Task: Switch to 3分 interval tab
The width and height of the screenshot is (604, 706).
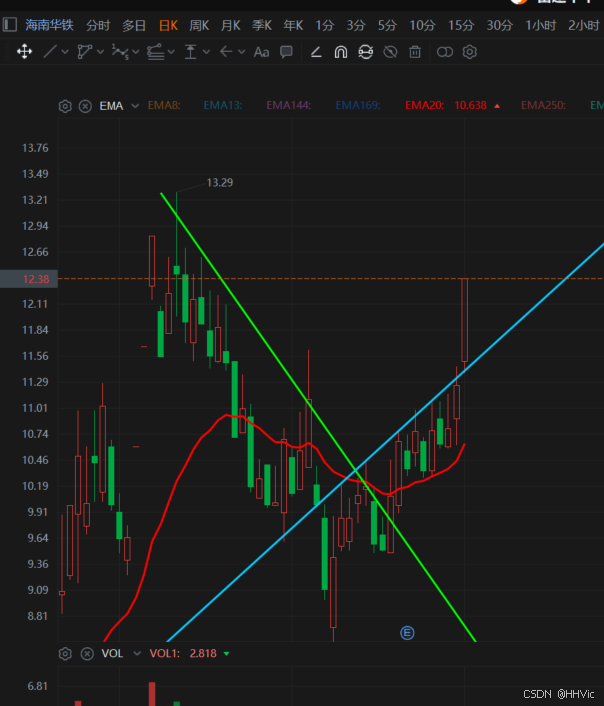Action: 355,25
